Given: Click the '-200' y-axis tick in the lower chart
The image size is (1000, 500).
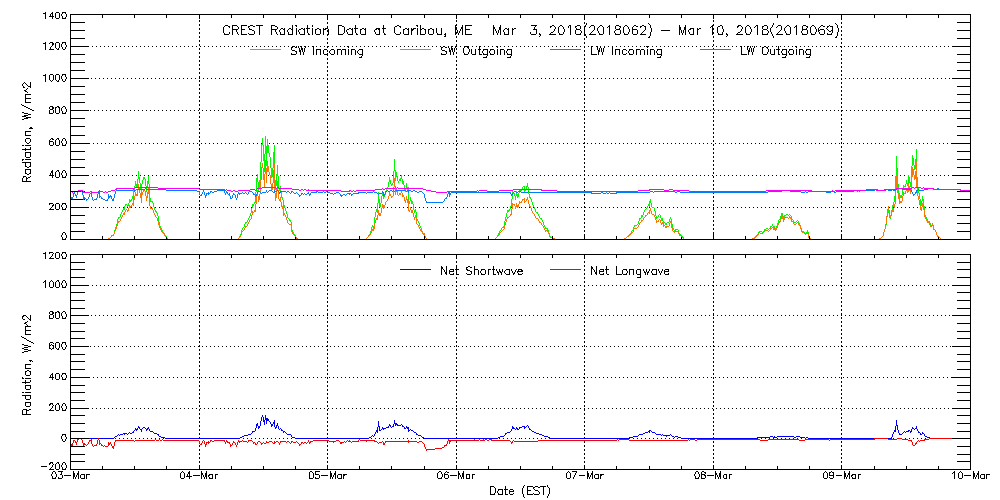Looking at the screenshot, I should 54,466.
